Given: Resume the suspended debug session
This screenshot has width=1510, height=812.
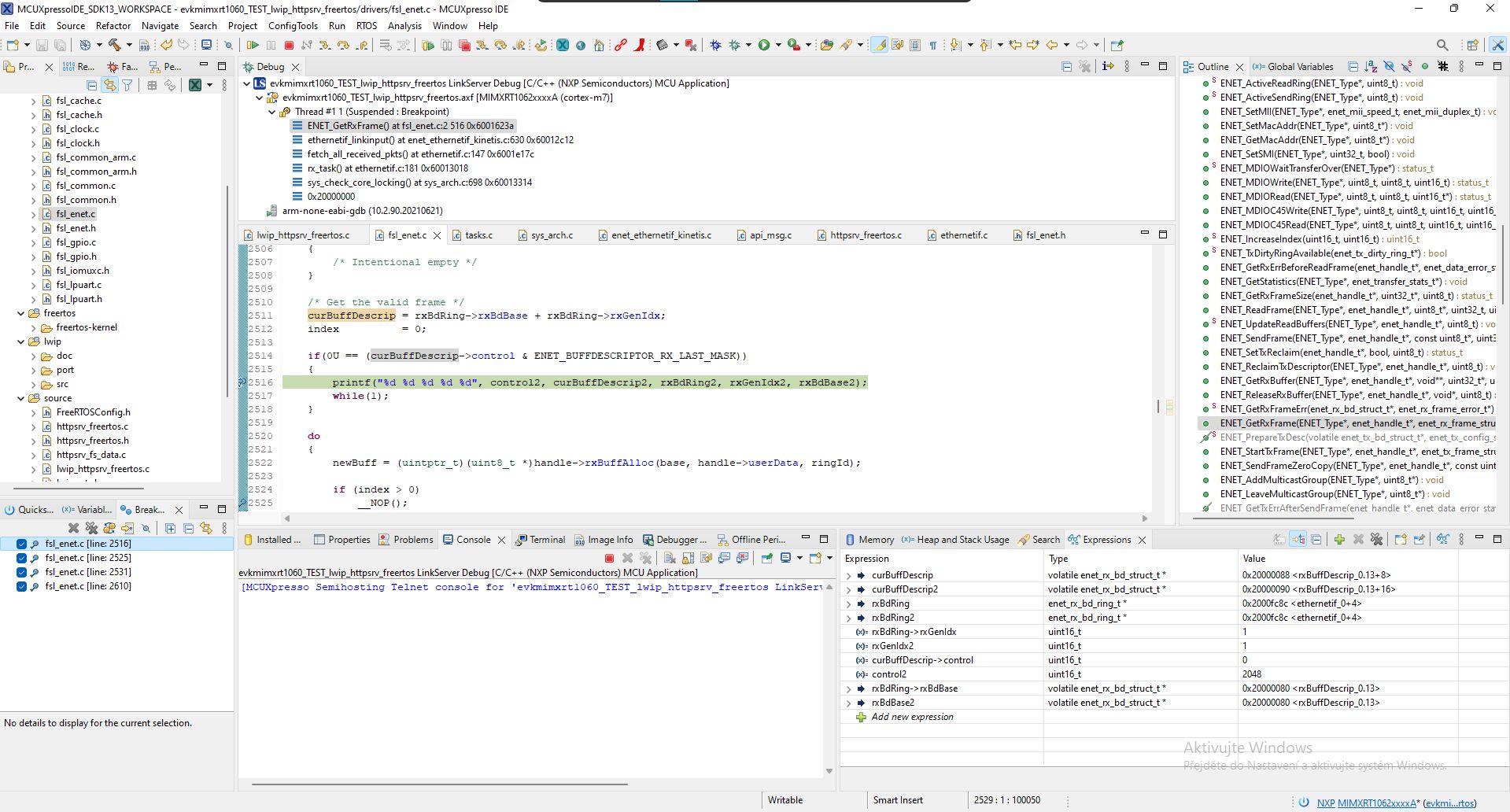Looking at the screenshot, I should point(253,45).
